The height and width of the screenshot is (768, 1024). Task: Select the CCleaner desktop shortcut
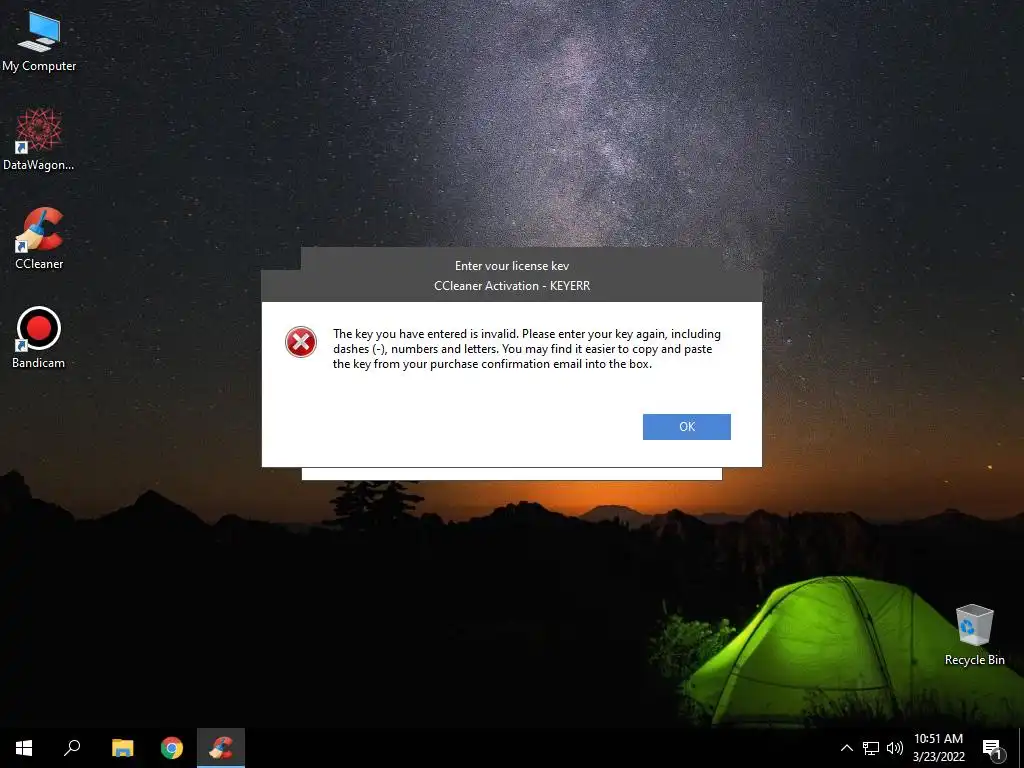(x=39, y=238)
